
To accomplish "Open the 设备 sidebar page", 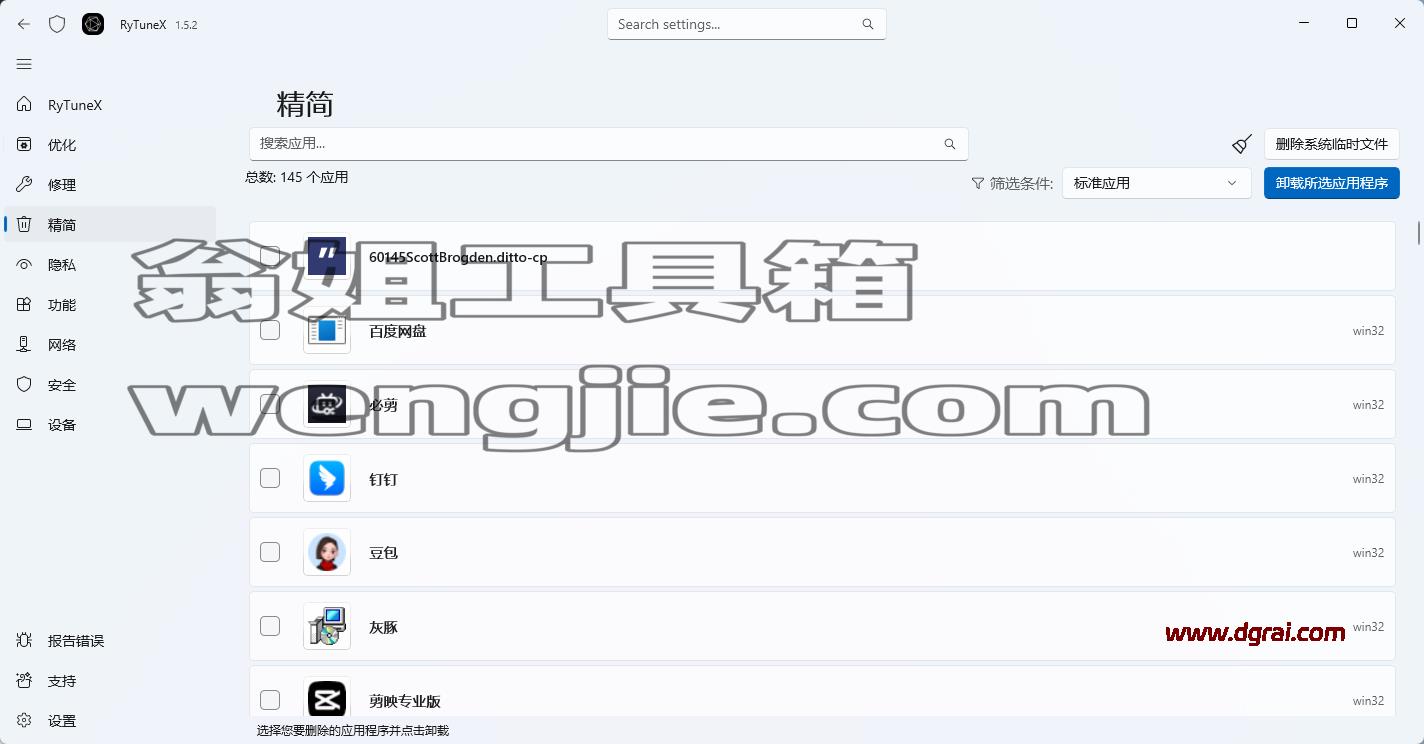I will tap(110, 425).
